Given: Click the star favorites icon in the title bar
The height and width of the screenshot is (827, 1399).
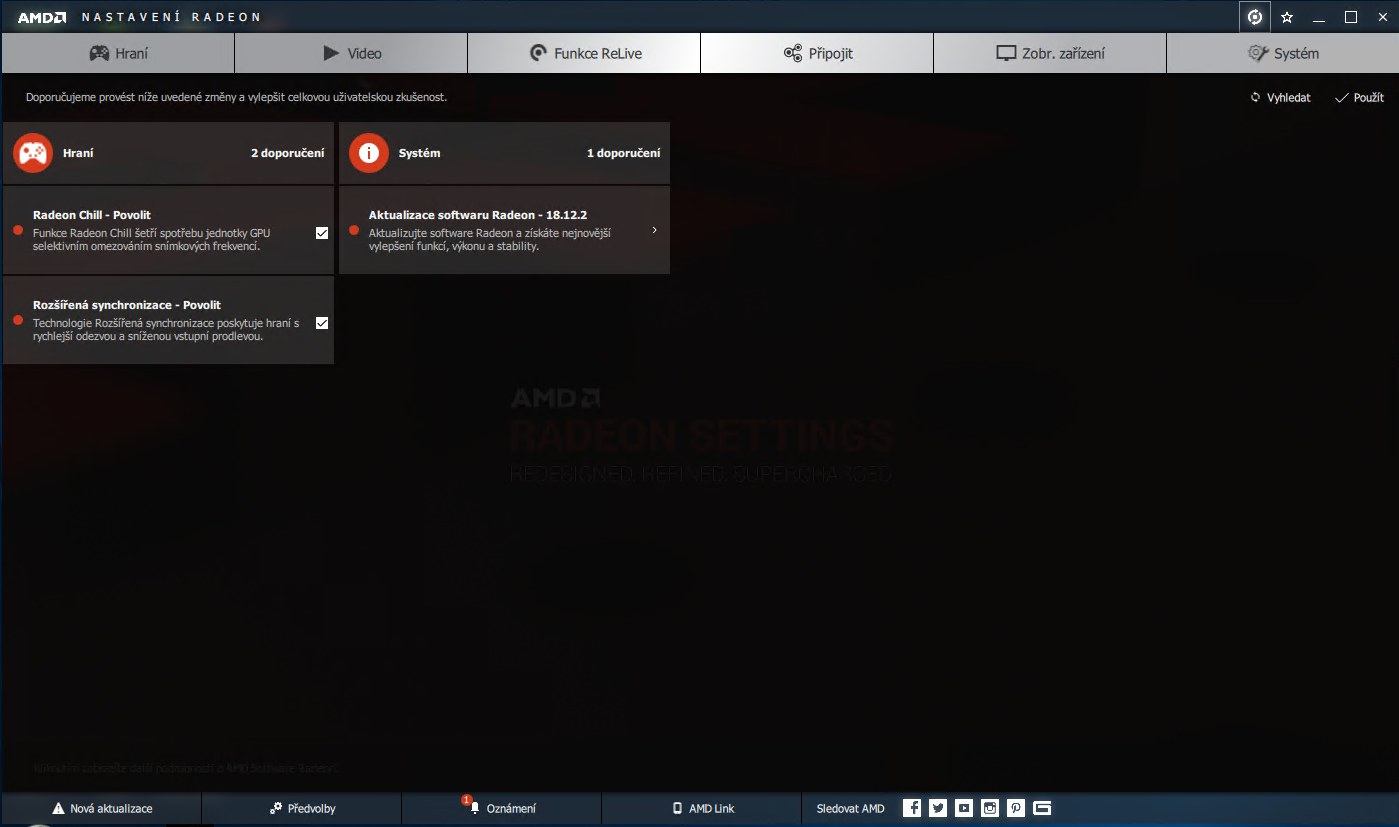Looking at the screenshot, I should coord(1287,17).
